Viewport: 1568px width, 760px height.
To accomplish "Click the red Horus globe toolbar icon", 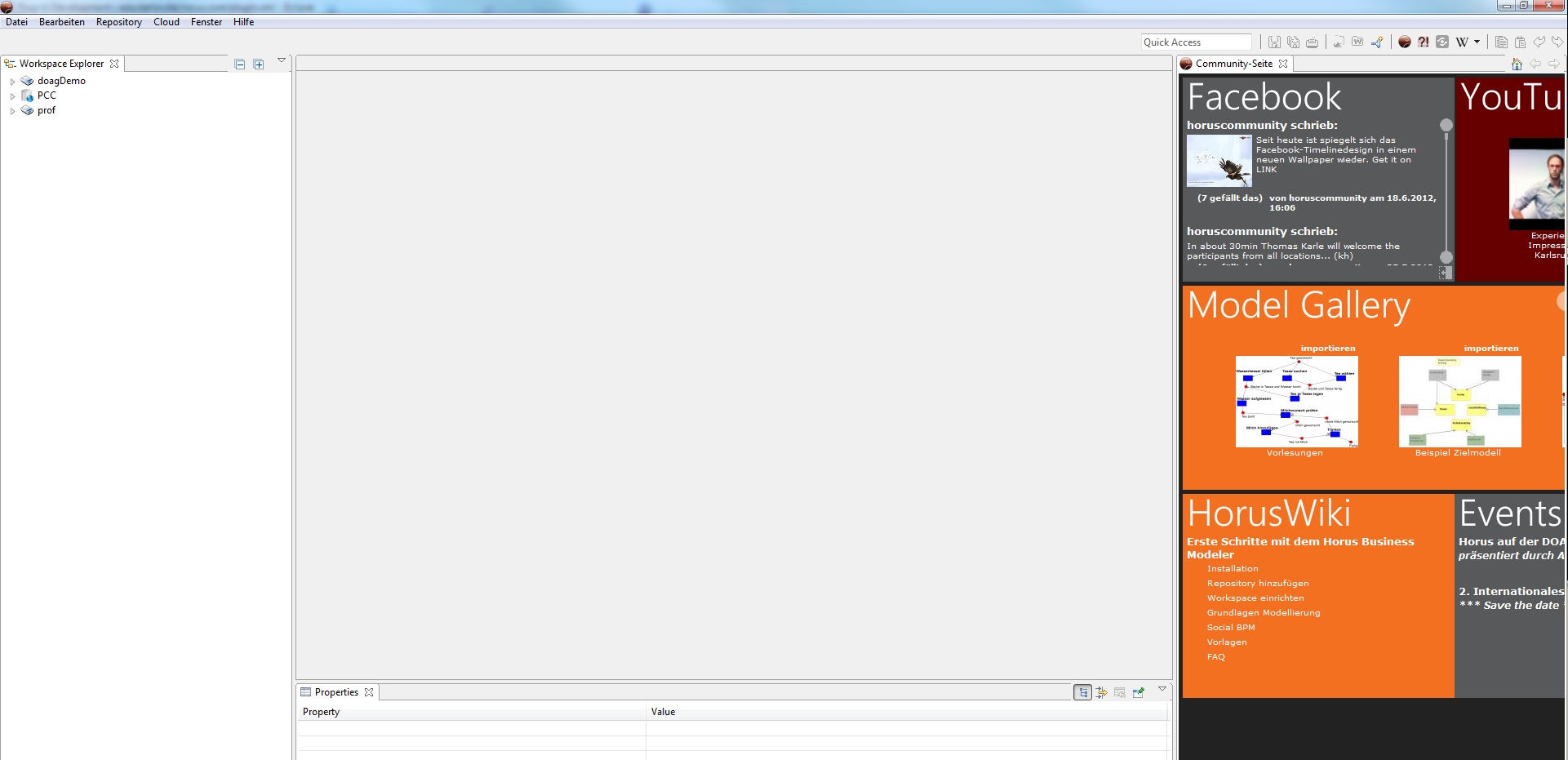I will pyautogui.click(x=1405, y=42).
